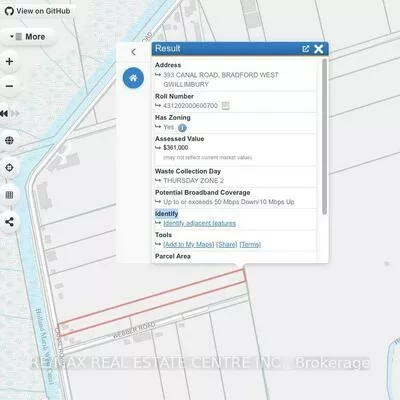Image resolution: width=400 pixels, height=400 pixels.
Task: Click the Result panel vertical scrollbar
Action: tap(324, 137)
